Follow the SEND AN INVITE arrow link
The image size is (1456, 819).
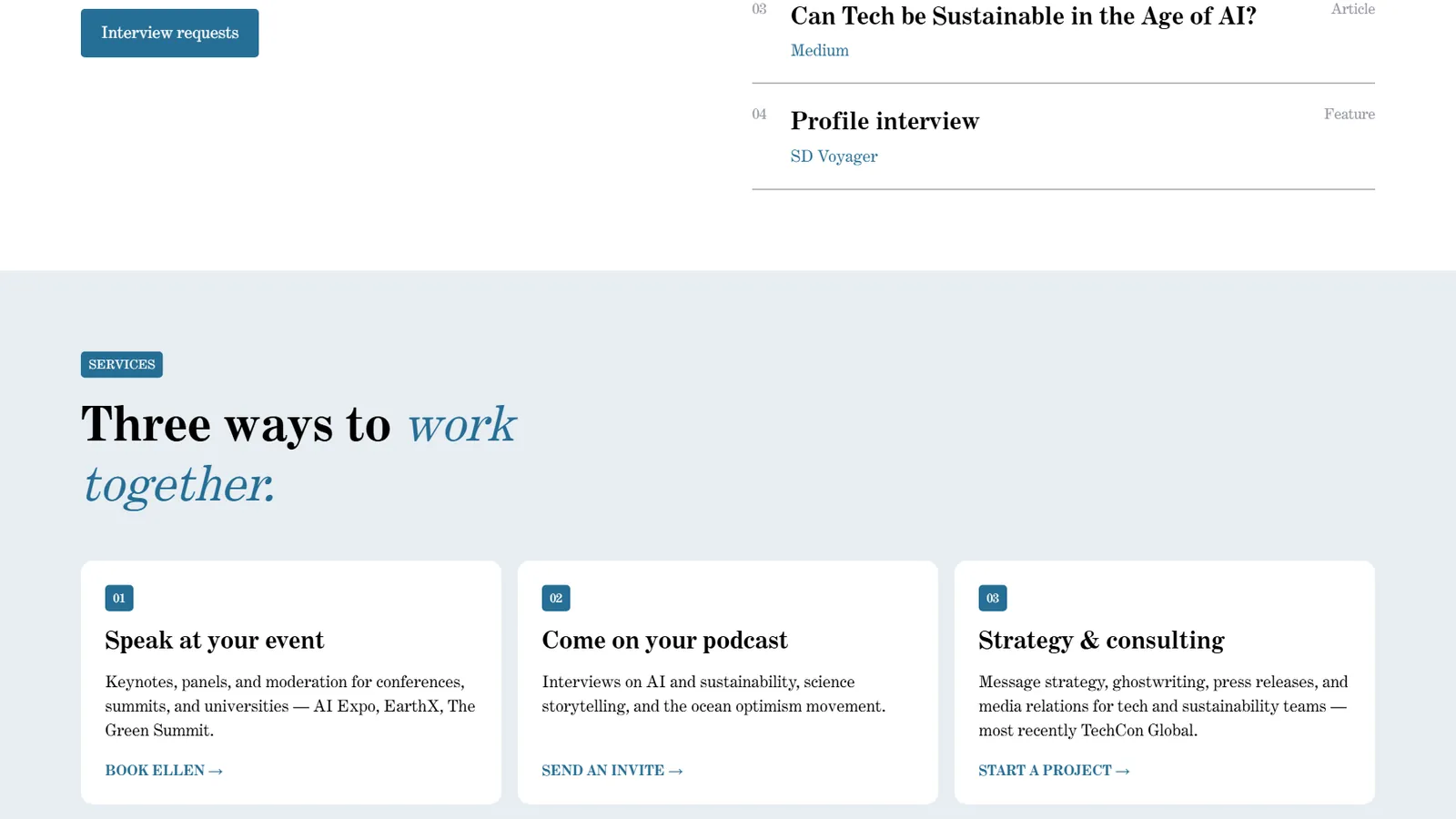612,771
